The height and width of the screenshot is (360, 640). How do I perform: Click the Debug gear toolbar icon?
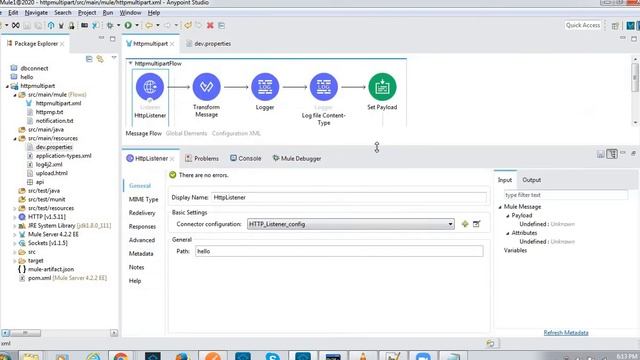coord(110,25)
